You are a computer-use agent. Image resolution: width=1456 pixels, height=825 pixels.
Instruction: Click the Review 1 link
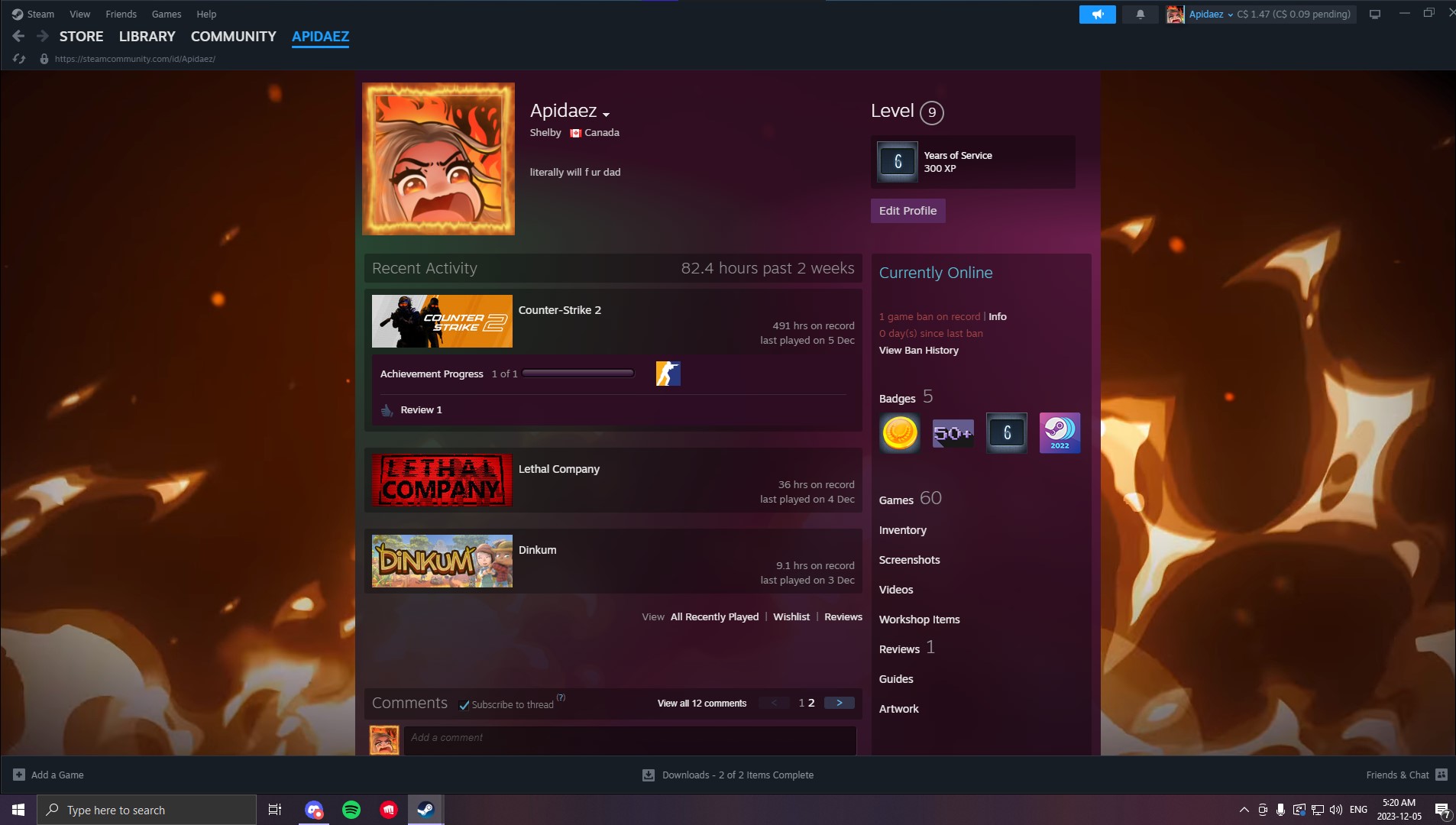[421, 410]
